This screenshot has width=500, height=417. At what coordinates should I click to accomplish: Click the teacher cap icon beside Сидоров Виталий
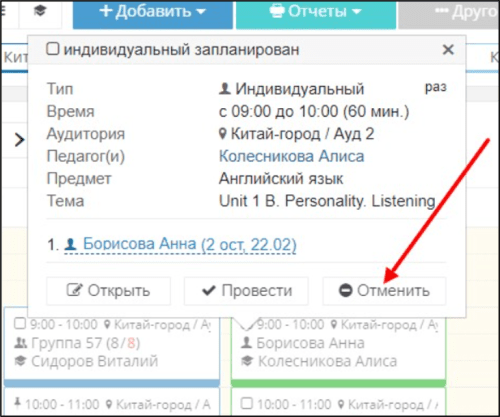pos(20,361)
